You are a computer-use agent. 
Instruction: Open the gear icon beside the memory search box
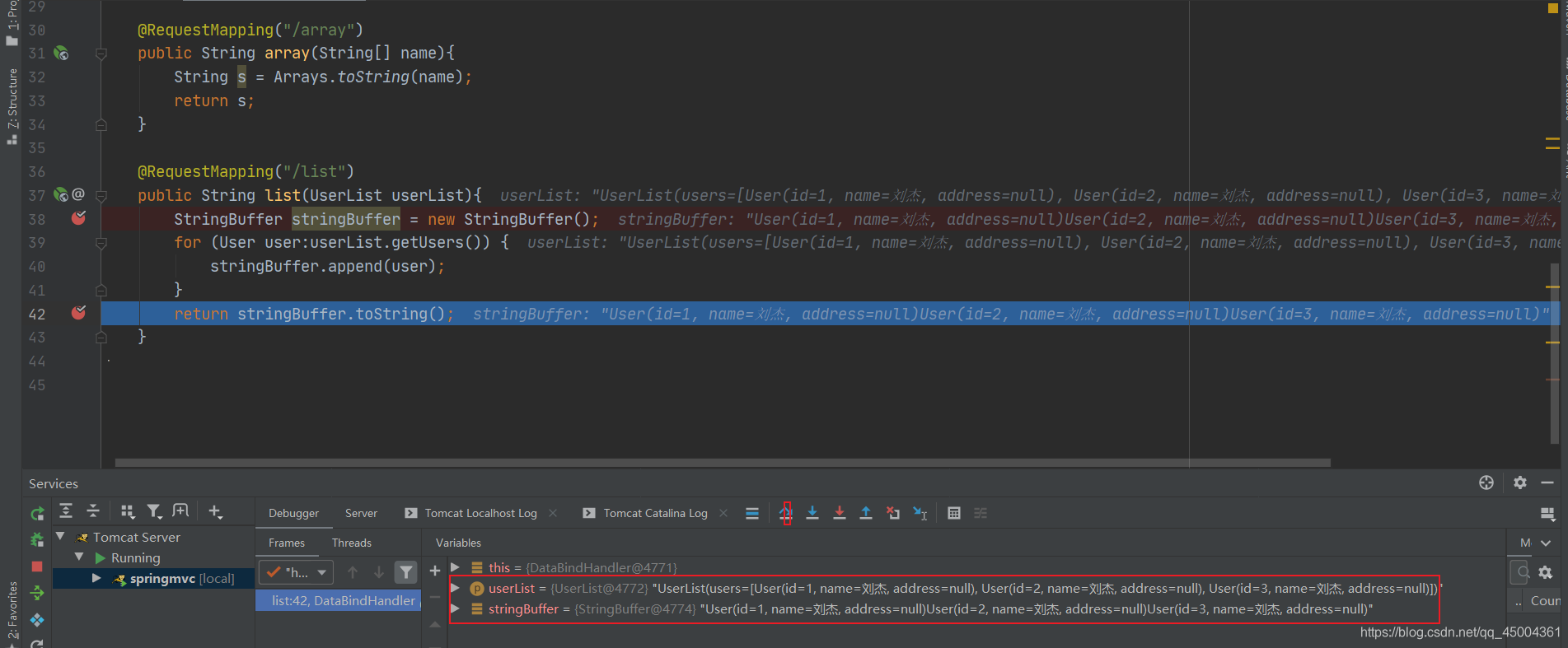pyautogui.click(x=1546, y=572)
